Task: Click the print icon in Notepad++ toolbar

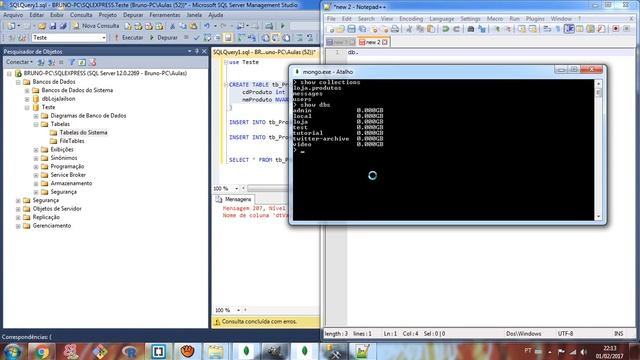Action: [395, 29]
